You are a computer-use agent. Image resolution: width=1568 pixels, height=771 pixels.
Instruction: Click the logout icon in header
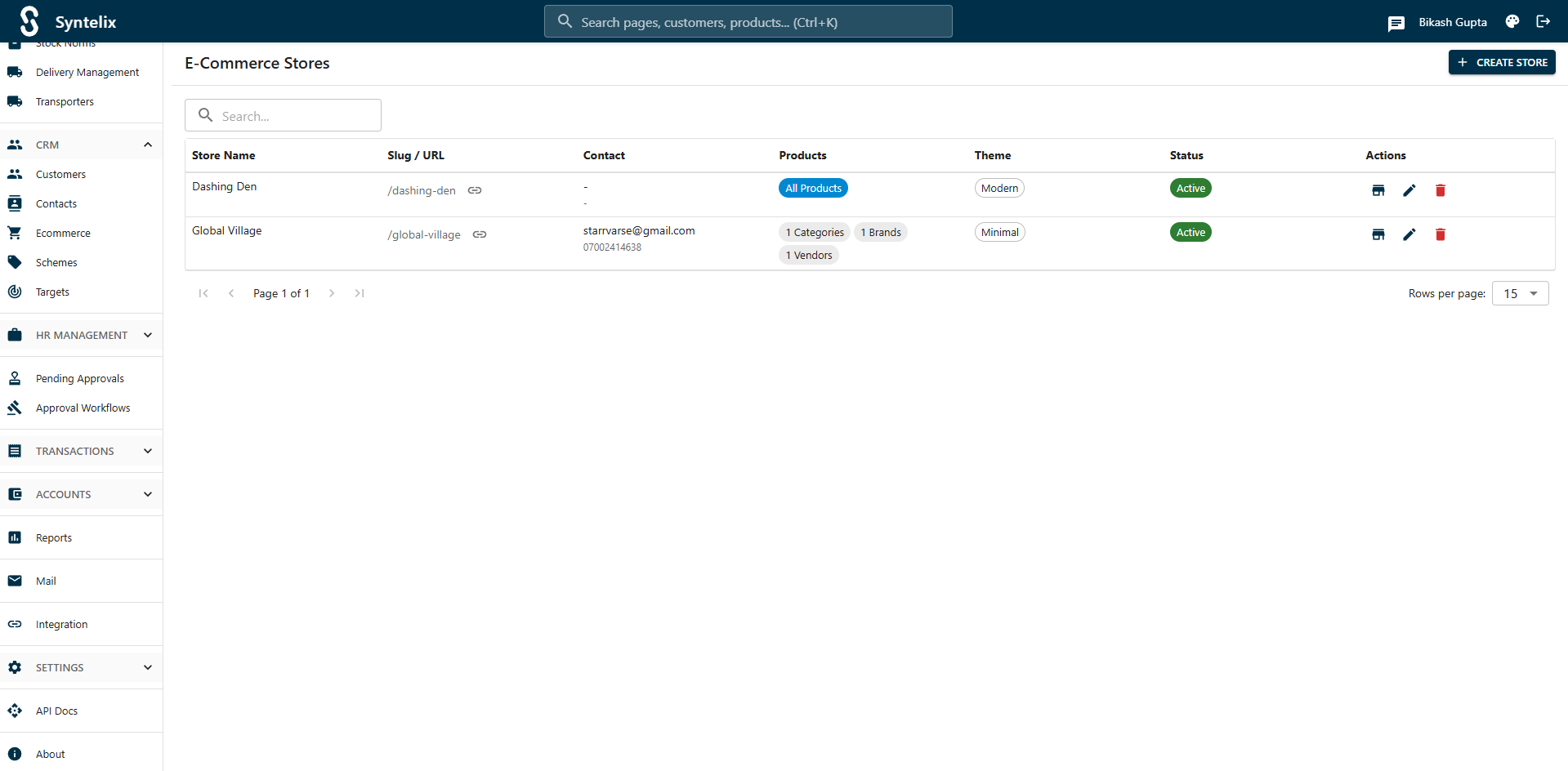[1543, 22]
